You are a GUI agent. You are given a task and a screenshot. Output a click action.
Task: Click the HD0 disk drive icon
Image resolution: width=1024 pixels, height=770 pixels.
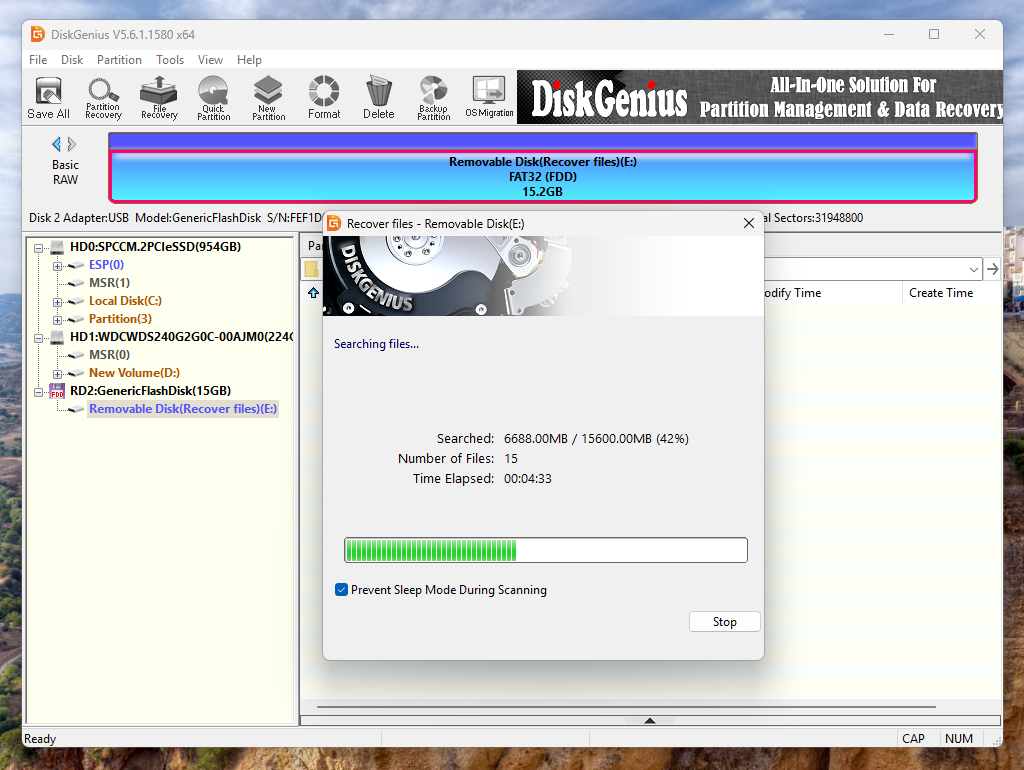coord(57,247)
